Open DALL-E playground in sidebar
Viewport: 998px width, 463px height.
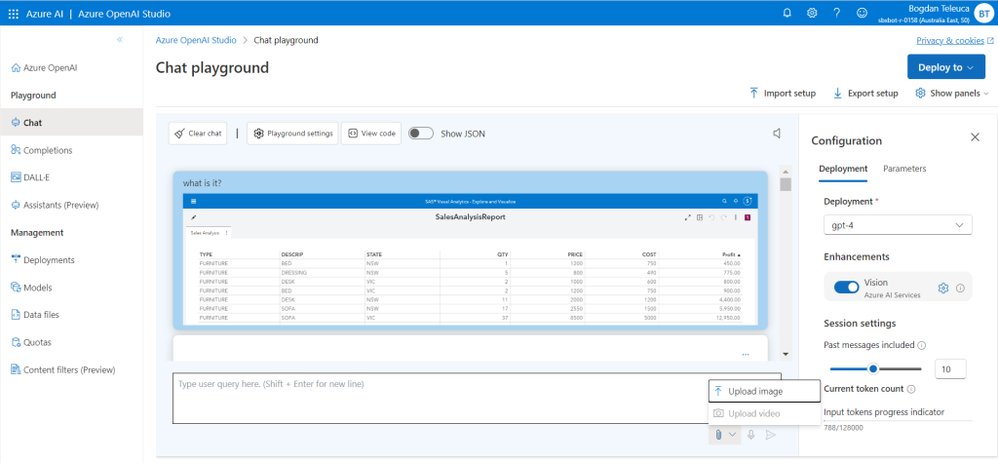(30, 178)
